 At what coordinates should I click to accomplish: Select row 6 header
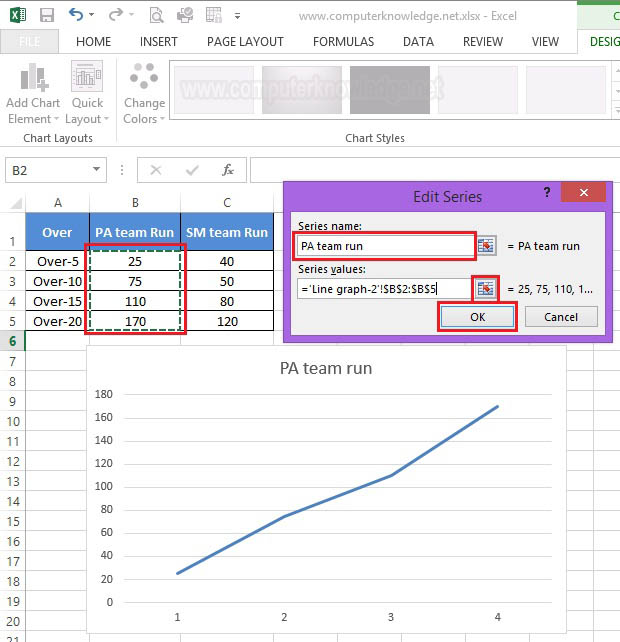pyautogui.click(x=13, y=341)
